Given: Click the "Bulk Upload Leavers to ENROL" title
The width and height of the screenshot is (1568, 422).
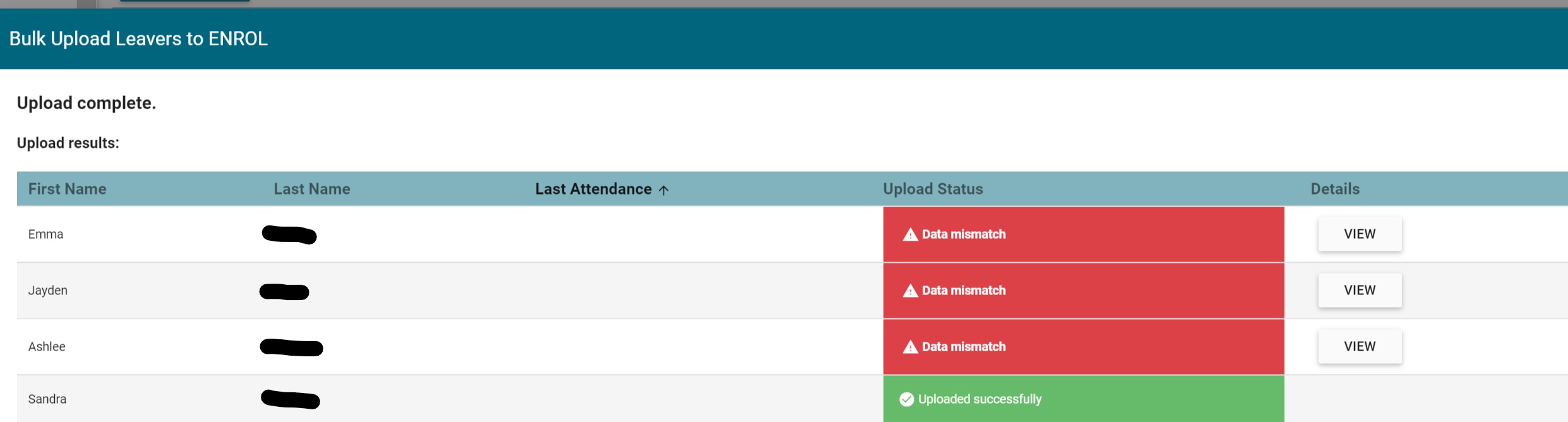Looking at the screenshot, I should (x=138, y=39).
